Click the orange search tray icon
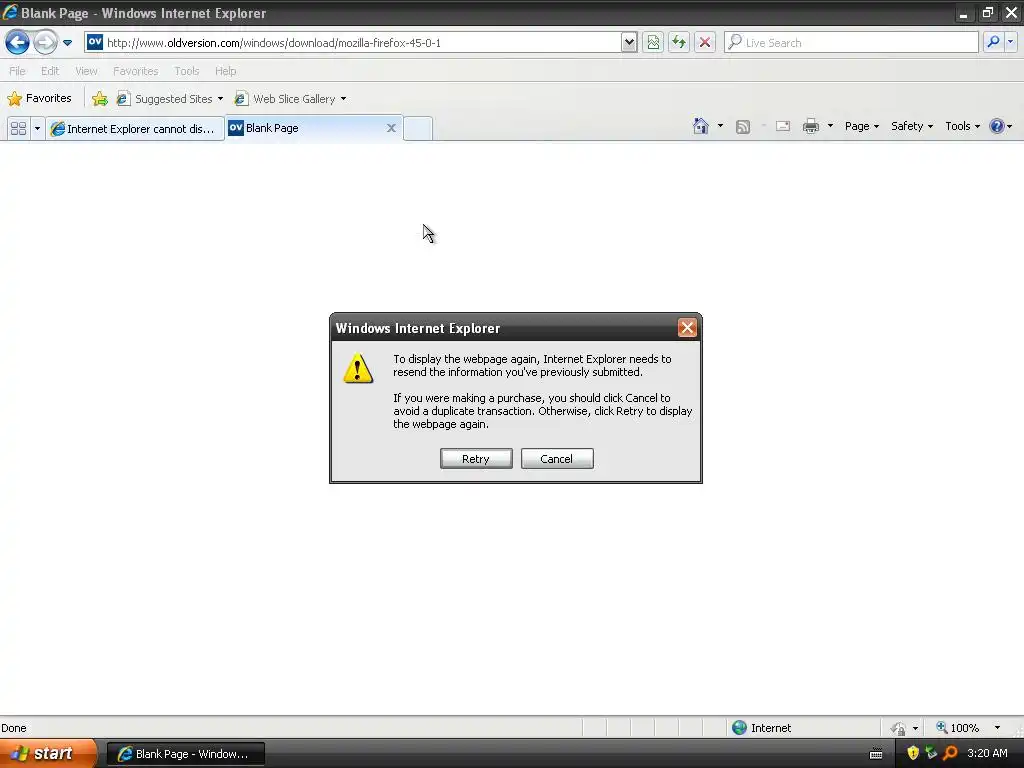 click(x=950, y=753)
